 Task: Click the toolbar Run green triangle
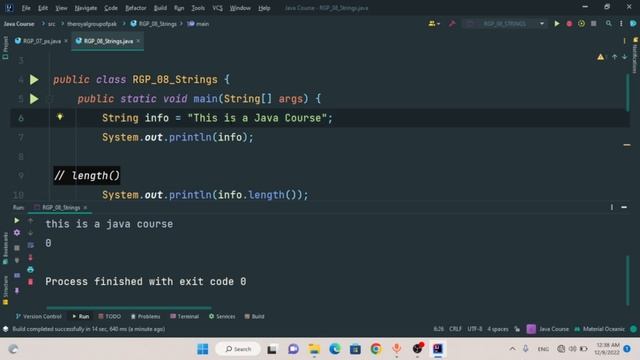(x=557, y=24)
